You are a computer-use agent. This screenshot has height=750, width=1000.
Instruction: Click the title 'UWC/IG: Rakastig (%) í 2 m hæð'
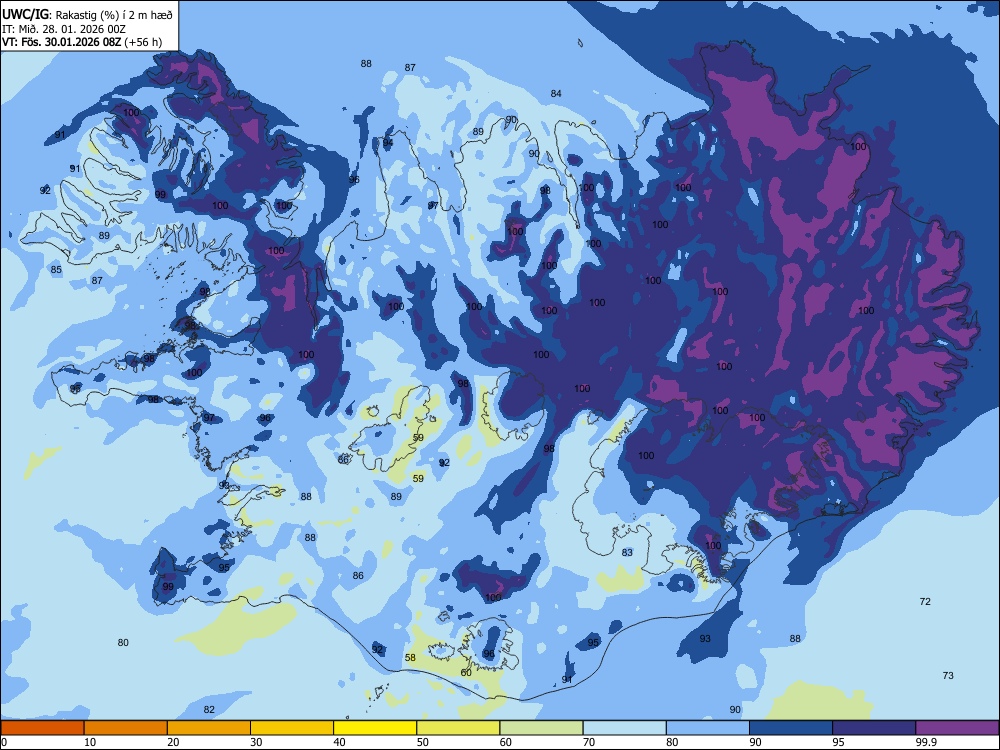point(87,13)
